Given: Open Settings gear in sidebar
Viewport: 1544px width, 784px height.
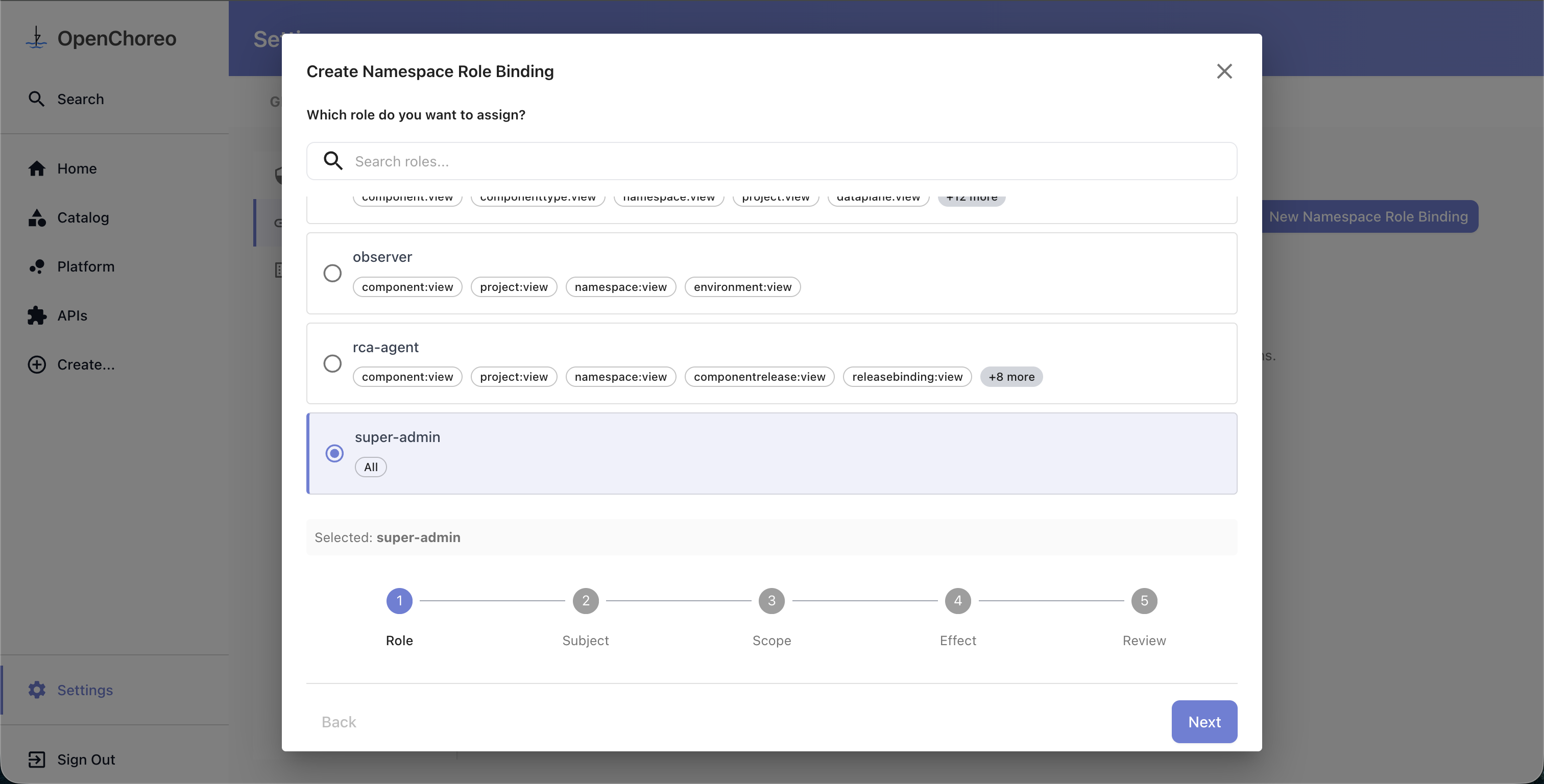Looking at the screenshot, I should pos(37,690).
